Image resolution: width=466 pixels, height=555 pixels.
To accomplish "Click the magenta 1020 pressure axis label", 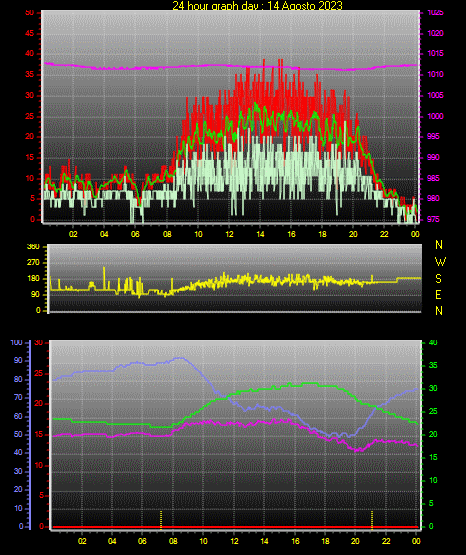I will point(435,33).
